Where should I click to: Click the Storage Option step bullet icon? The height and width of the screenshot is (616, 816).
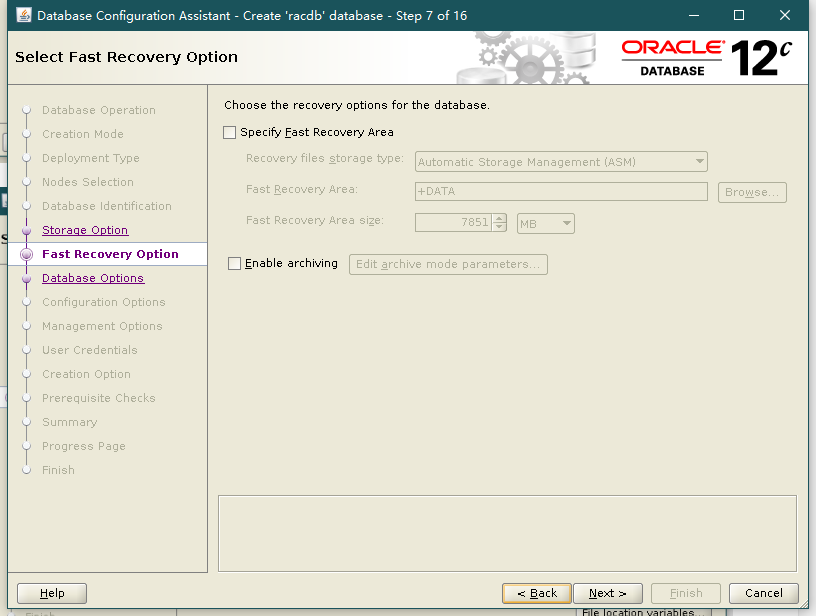tap(27, 230)
